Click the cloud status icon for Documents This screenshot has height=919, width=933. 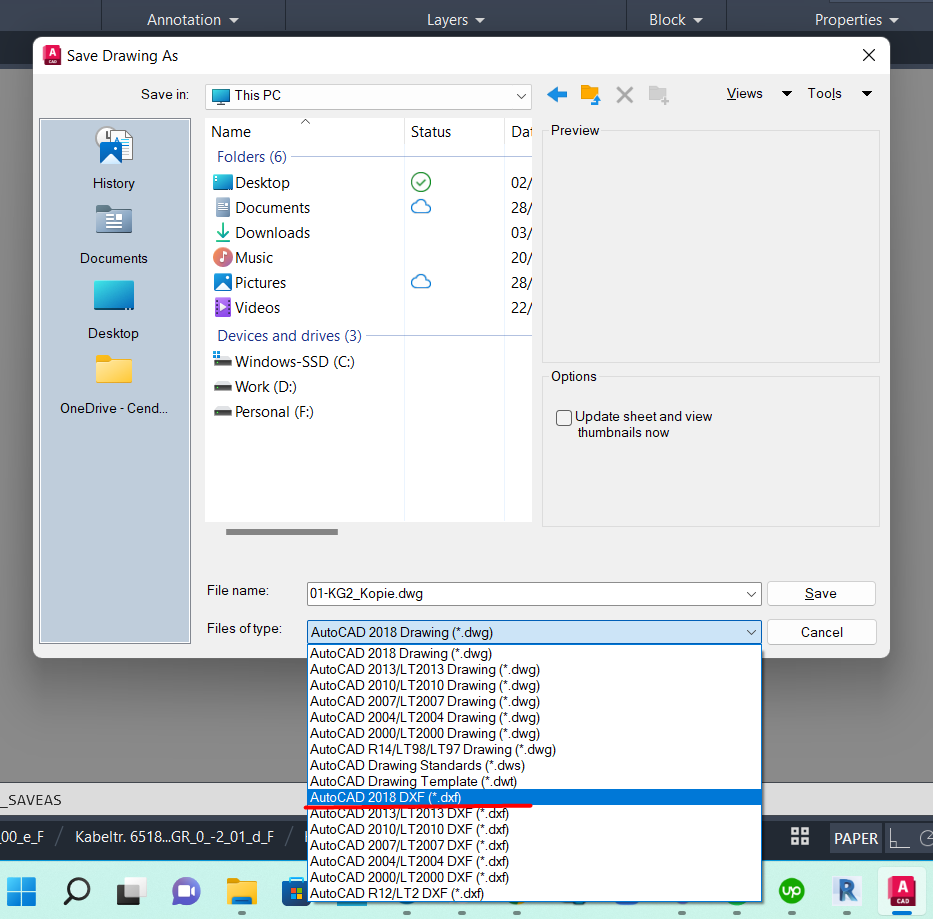421,207
